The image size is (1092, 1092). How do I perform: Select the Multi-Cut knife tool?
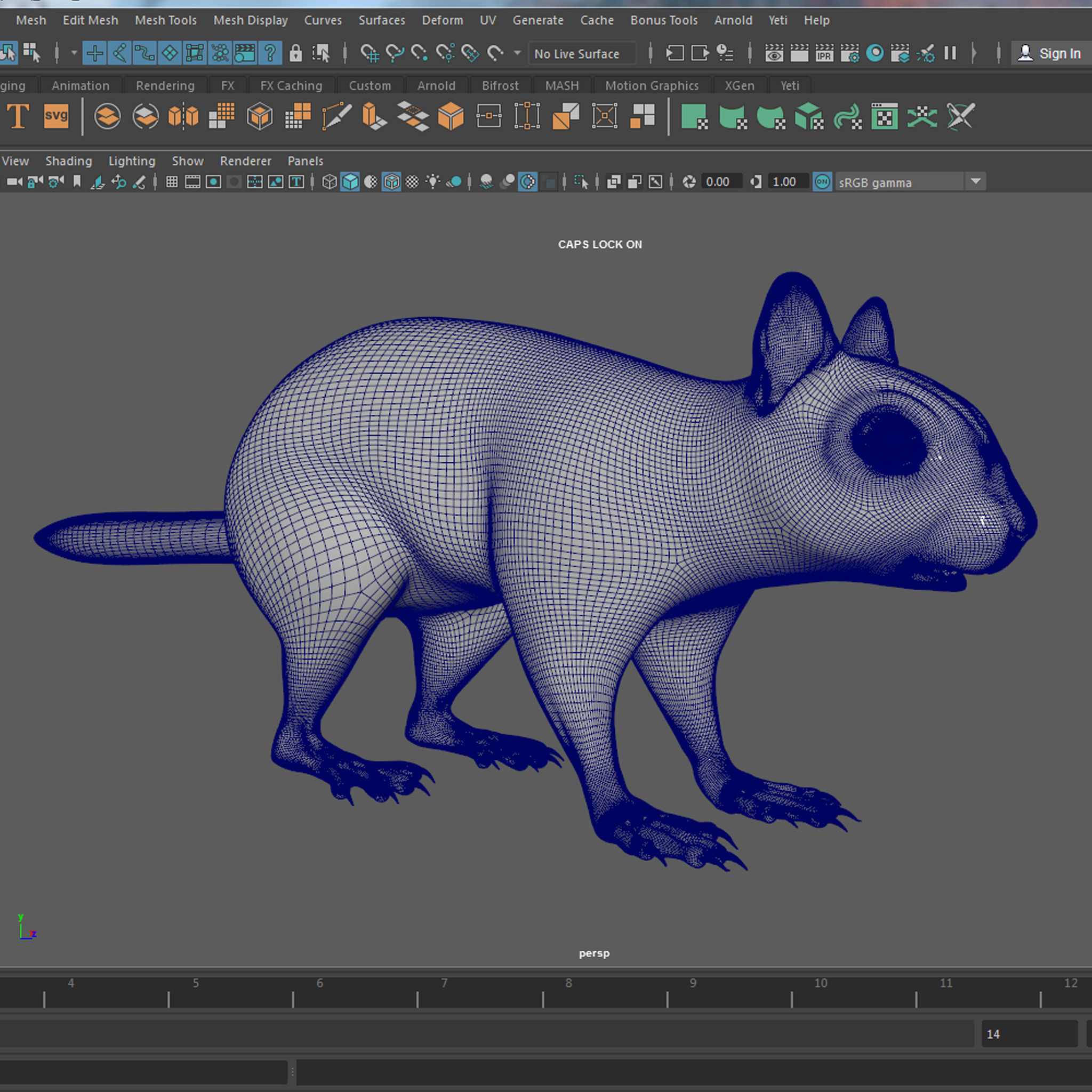[337, 116]
